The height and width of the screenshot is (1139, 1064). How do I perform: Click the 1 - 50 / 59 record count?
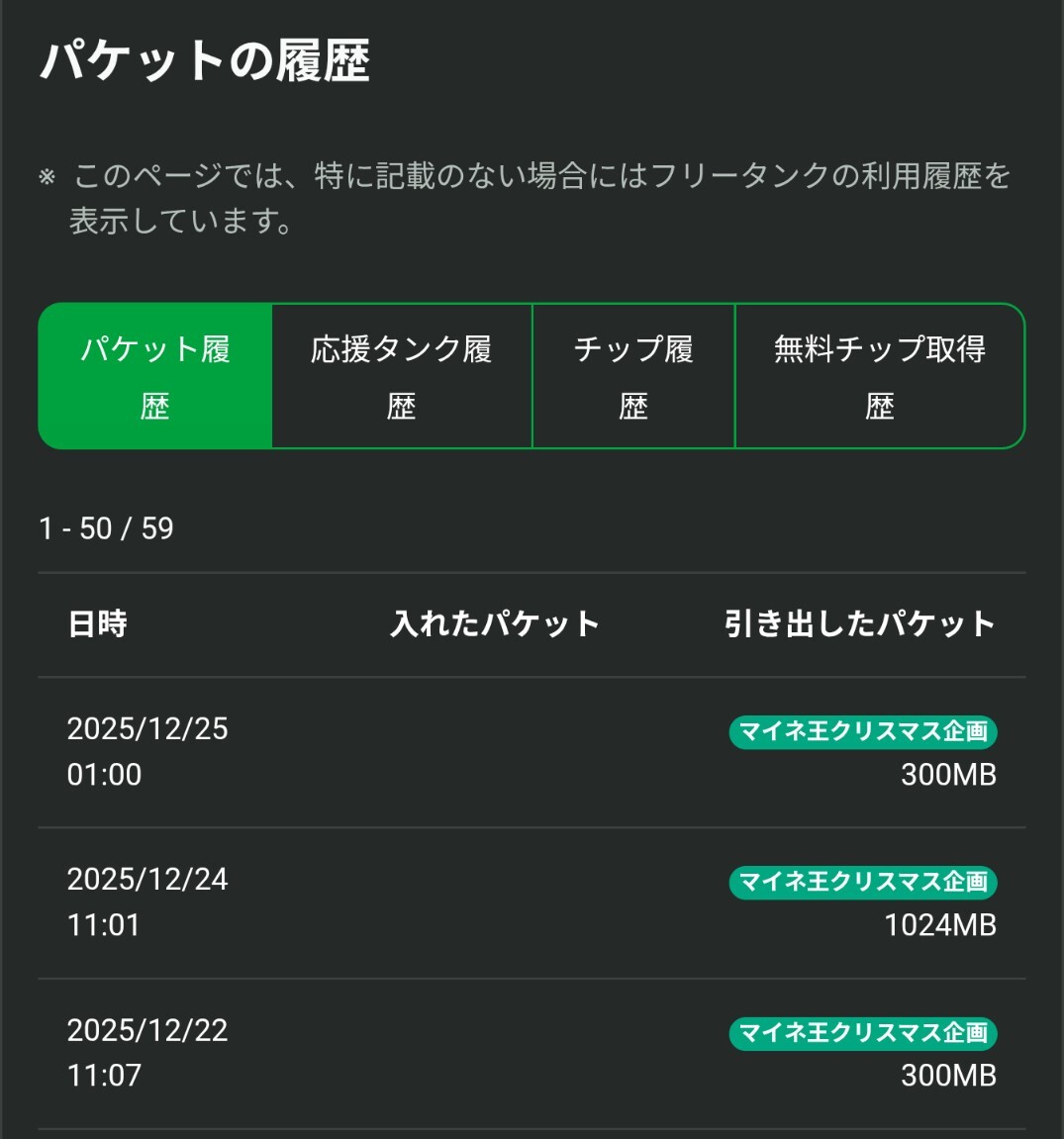(x=106, y=528)
